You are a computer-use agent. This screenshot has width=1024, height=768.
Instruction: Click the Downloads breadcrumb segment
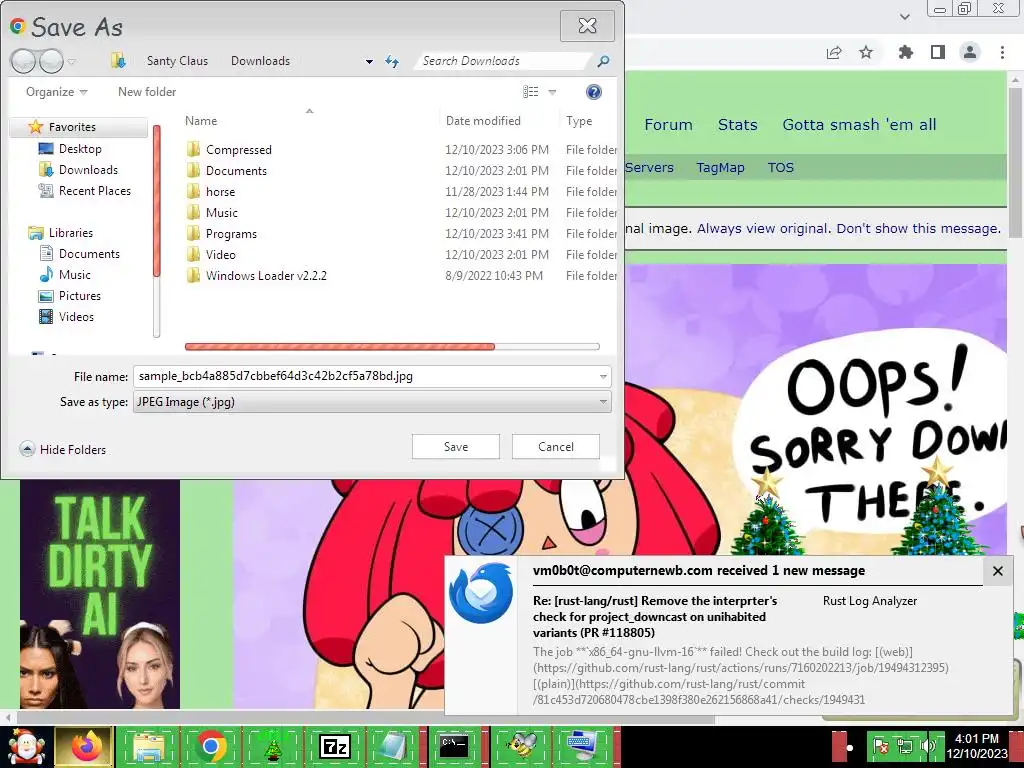coord(260,61)
